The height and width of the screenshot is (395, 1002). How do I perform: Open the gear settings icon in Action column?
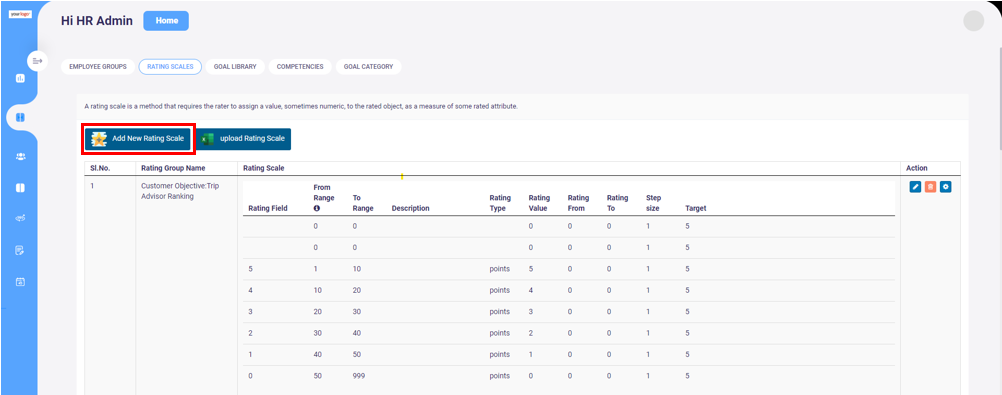[946, 187]
